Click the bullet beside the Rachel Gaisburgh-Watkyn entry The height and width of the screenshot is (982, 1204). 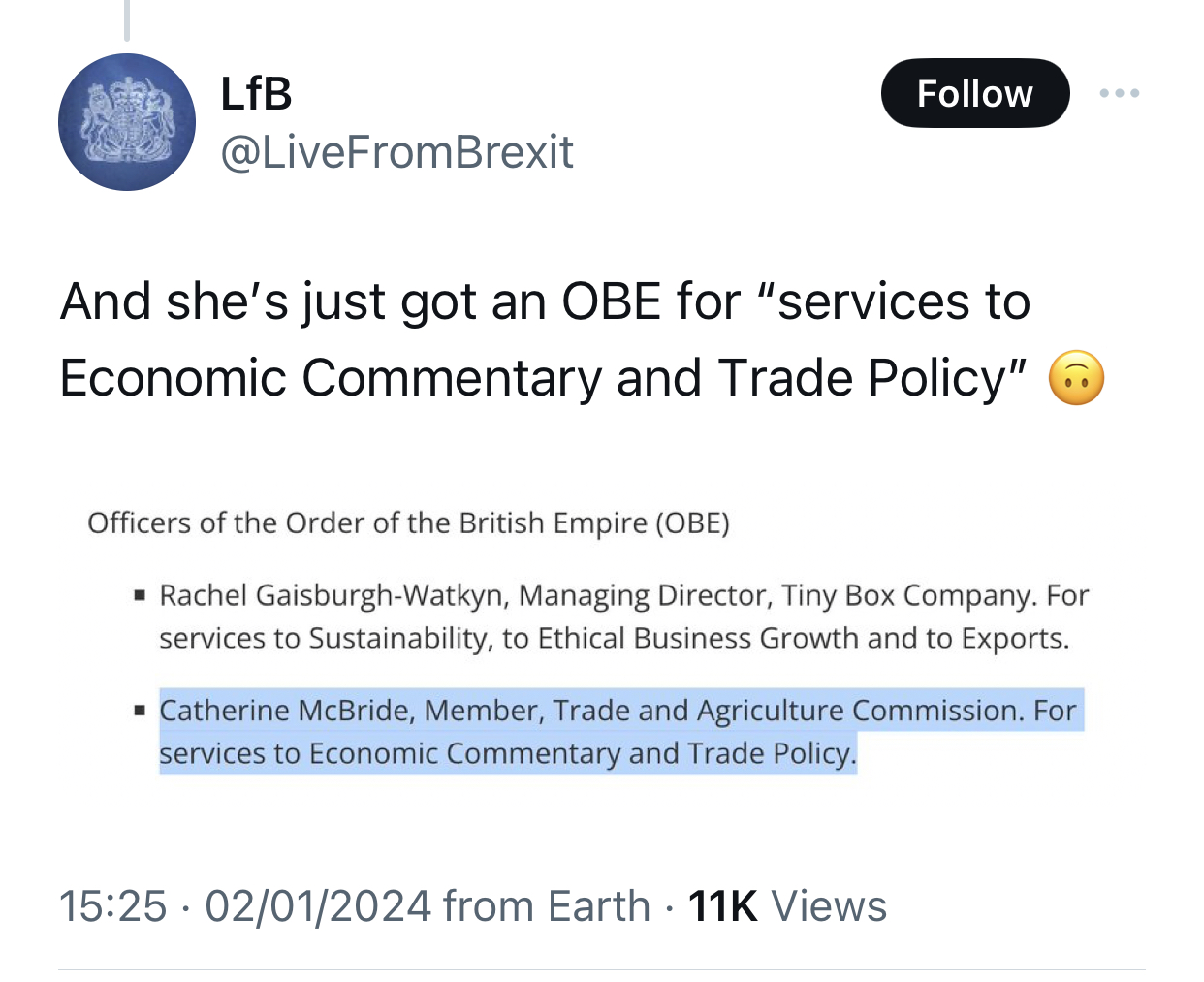point(141,595)
